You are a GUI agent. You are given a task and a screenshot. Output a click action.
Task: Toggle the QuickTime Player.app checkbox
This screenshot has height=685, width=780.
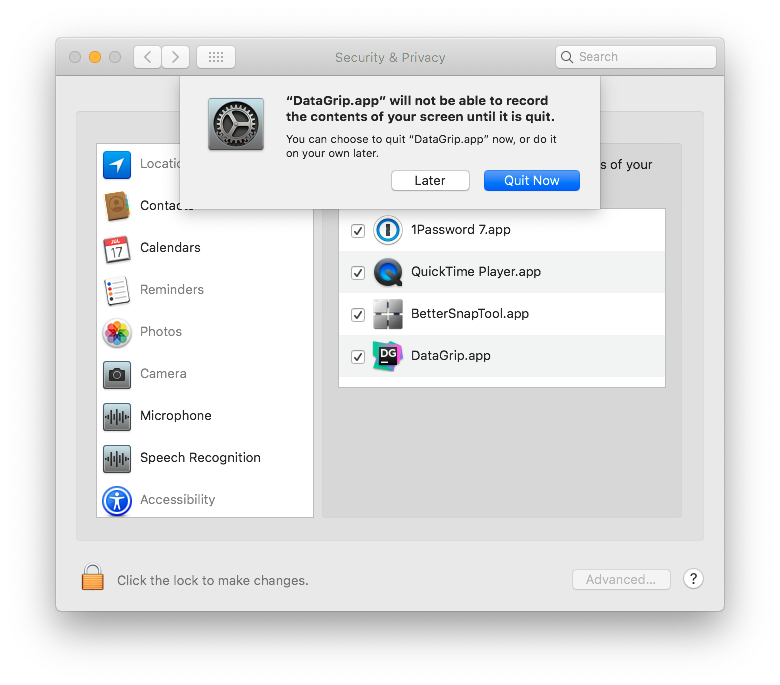point(358,272)
